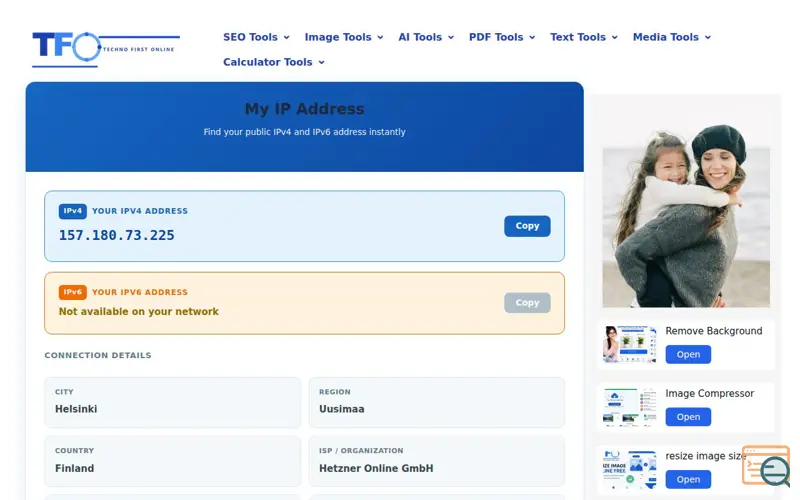
Task: Click the 'Find your public IPv4 and IPv6' subtitle
Action: [x=305, y=132]
